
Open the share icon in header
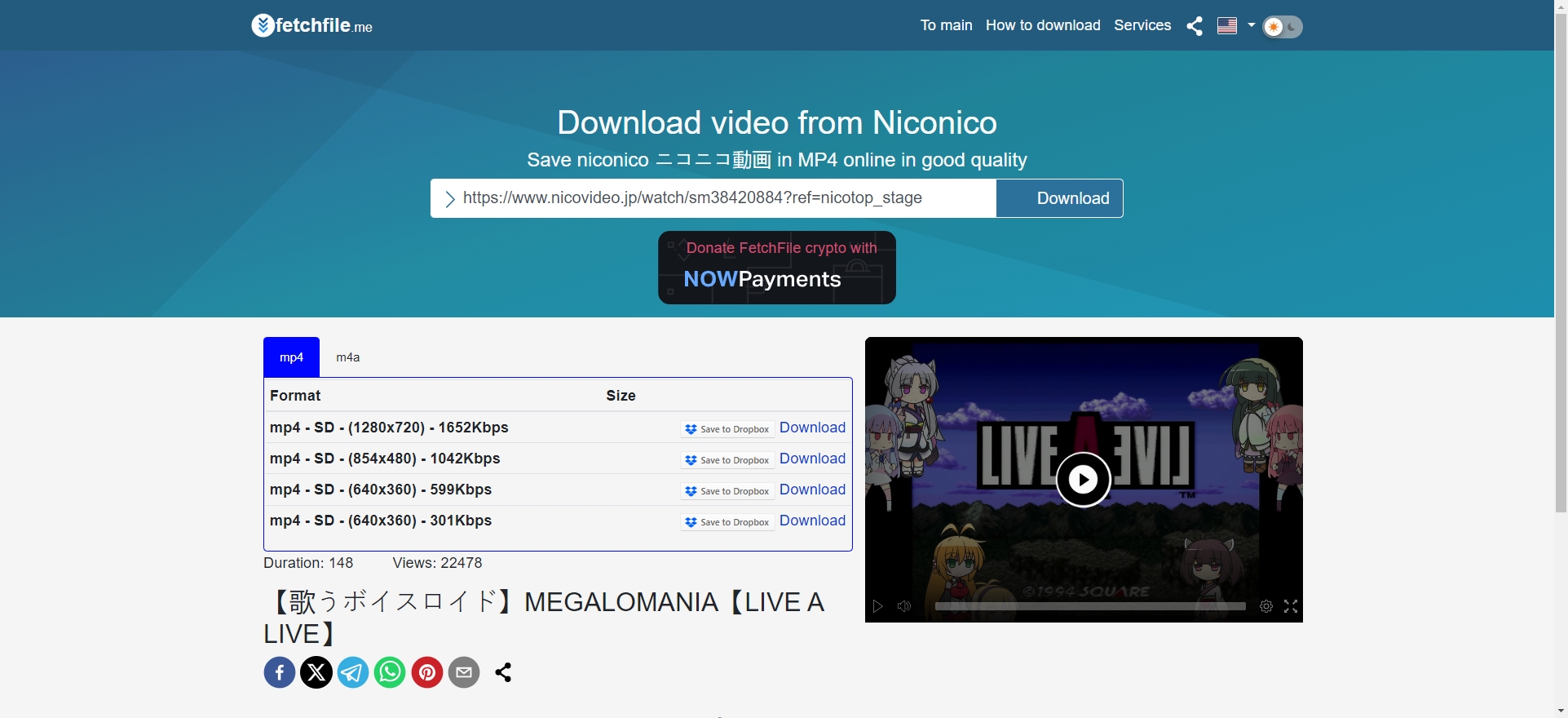point(1195,26)
